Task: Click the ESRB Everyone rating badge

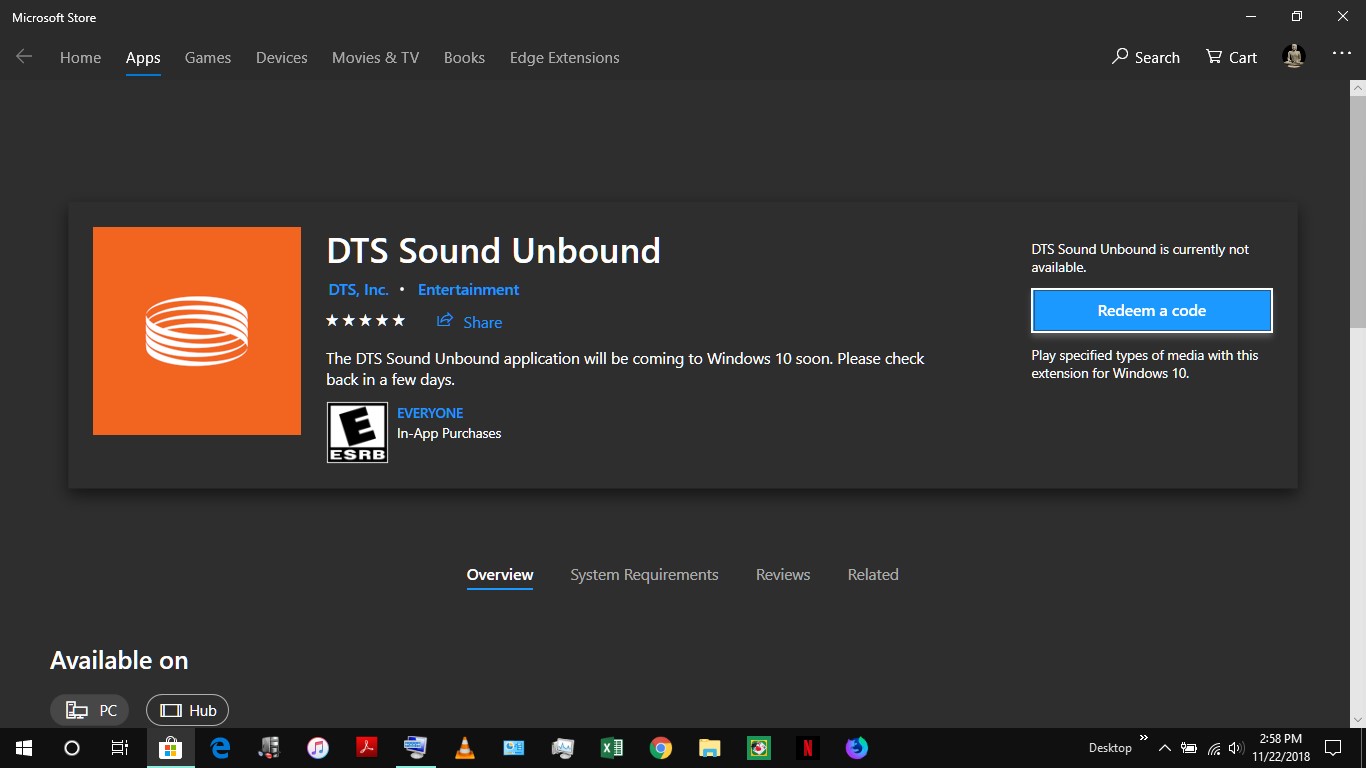Action: pyautogui.click(x=357, y=433)
